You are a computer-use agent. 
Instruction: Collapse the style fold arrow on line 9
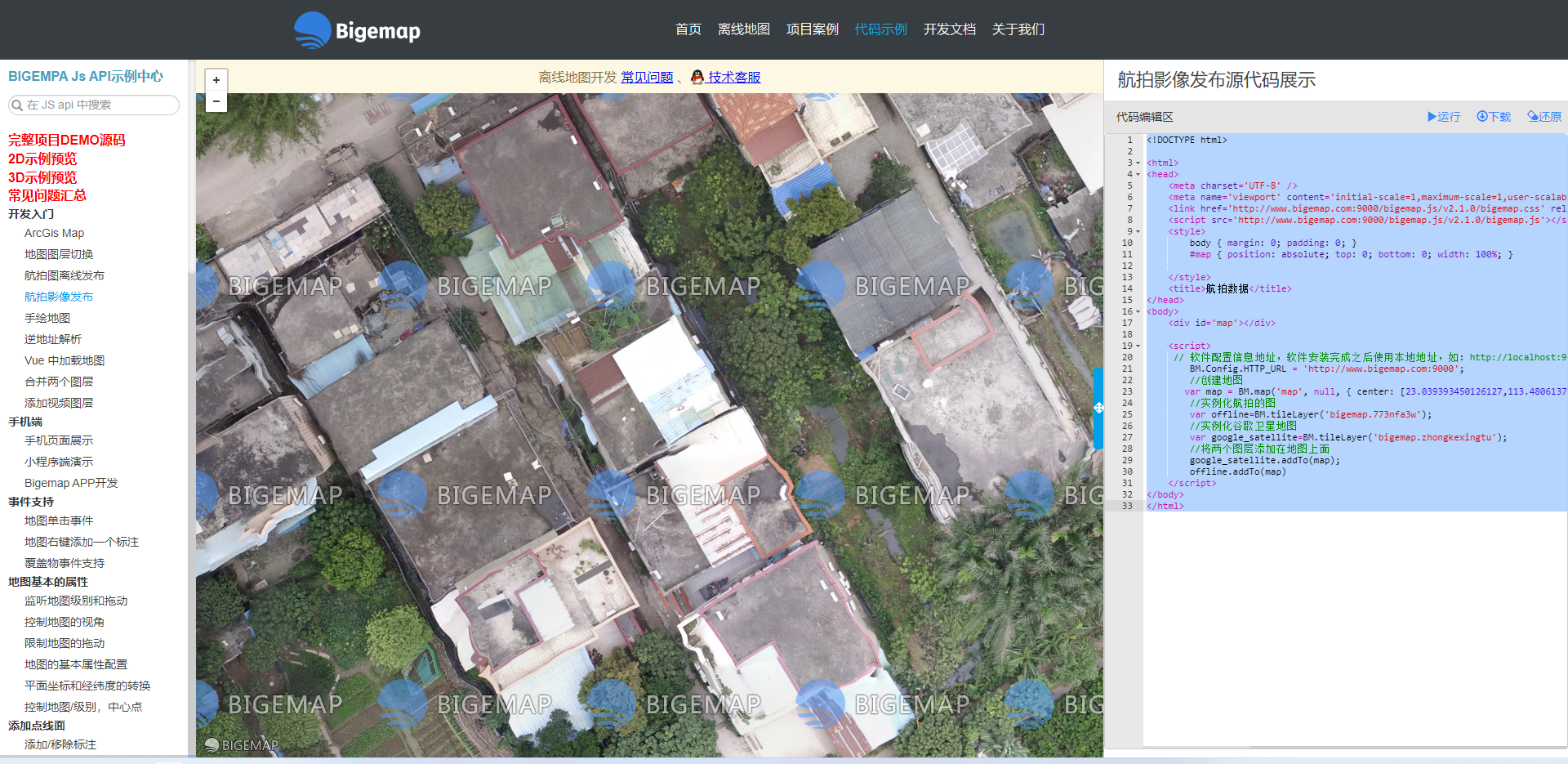(1138, 231)
